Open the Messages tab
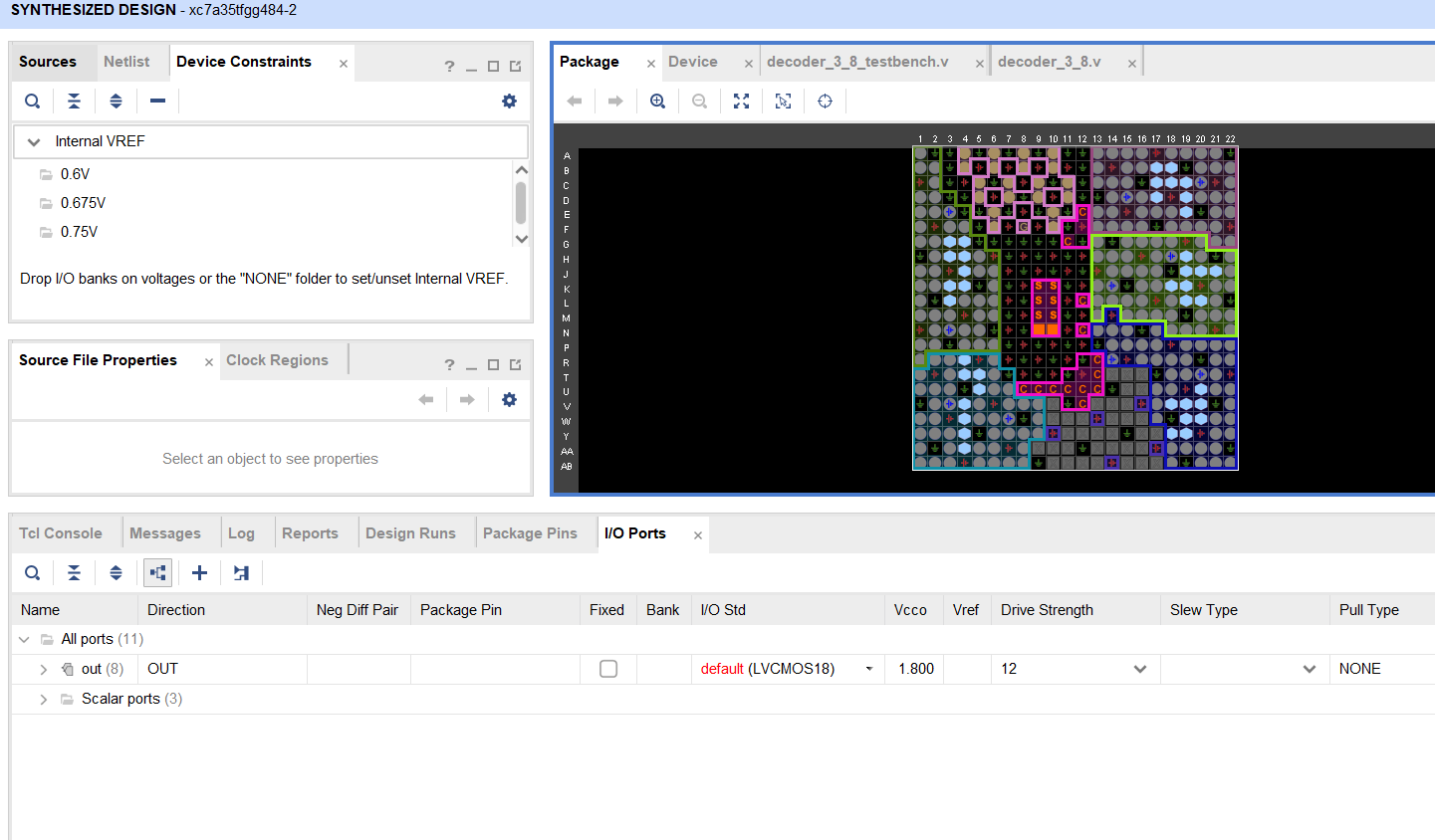The height and width of the screenshot is (840, 1435). click(x=165, y=533)
